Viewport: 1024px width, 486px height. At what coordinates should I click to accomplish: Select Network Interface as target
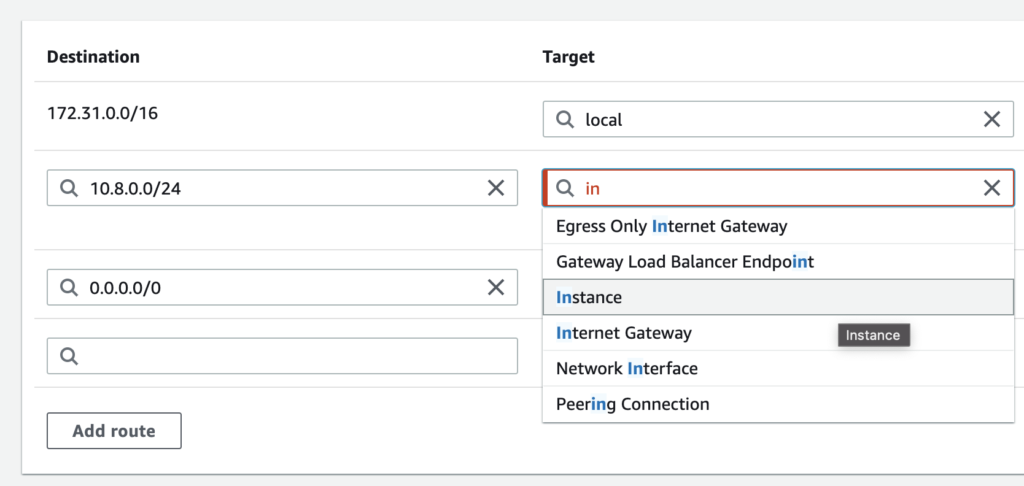tap(778, 368)
